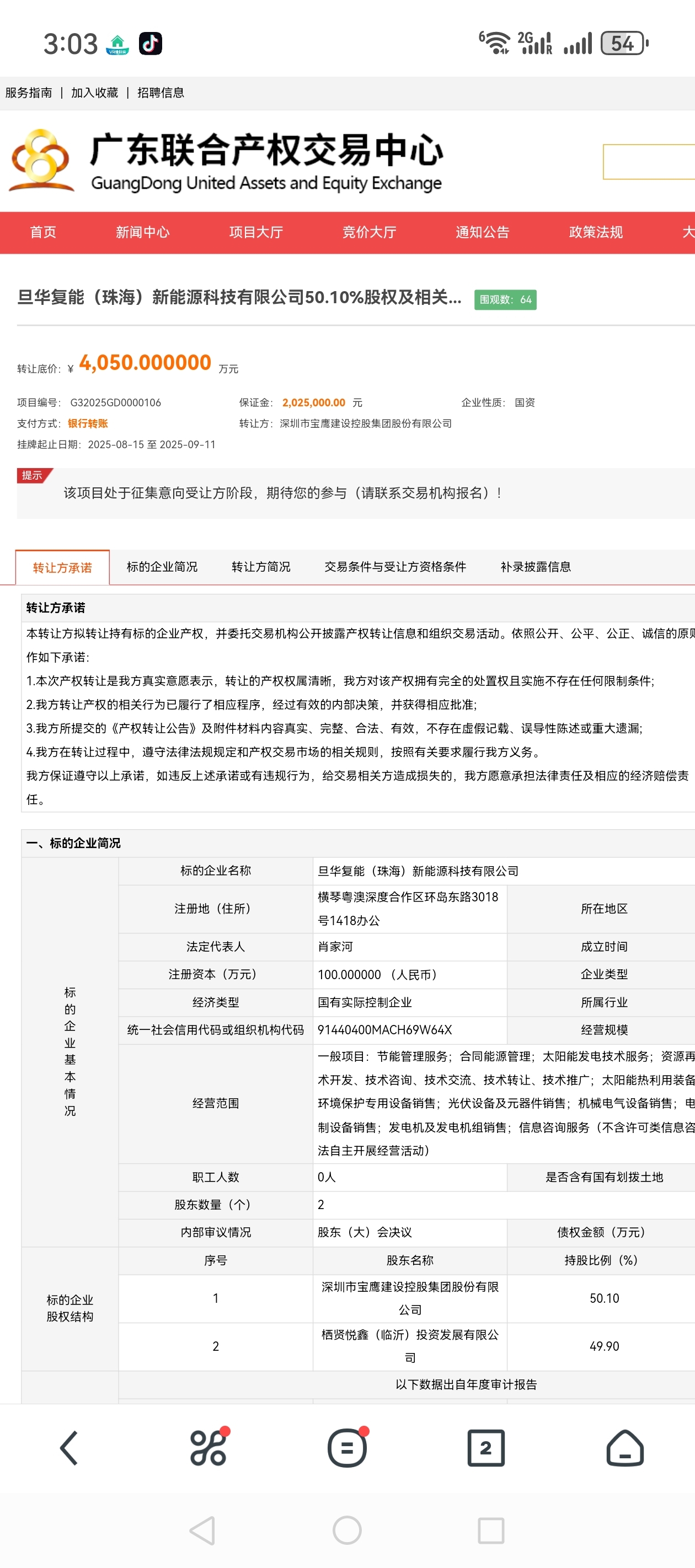Tap the Wi-Fi status icon

click(495, 43)
